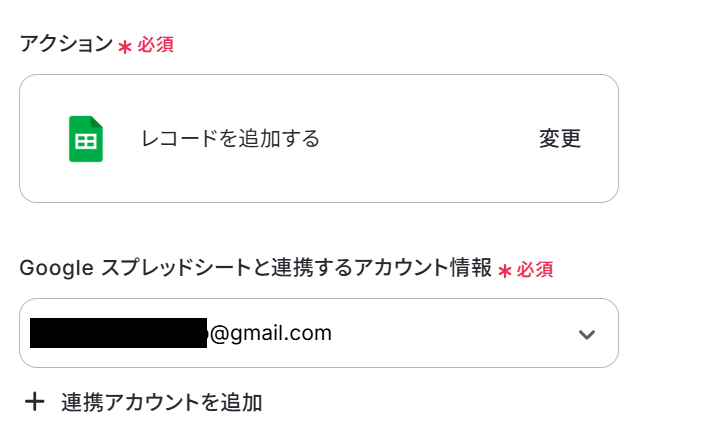The image size is (707, 445).
Task: Click the chevron arrow in account field
Action: 587,335
